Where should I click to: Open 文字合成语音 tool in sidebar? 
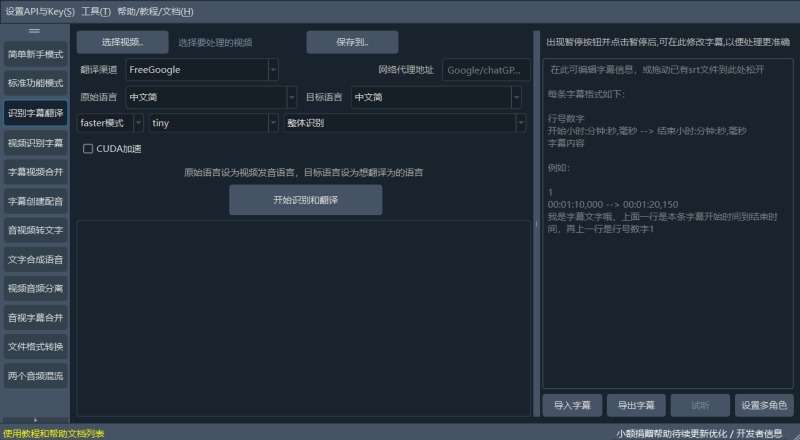pos(35,259)
